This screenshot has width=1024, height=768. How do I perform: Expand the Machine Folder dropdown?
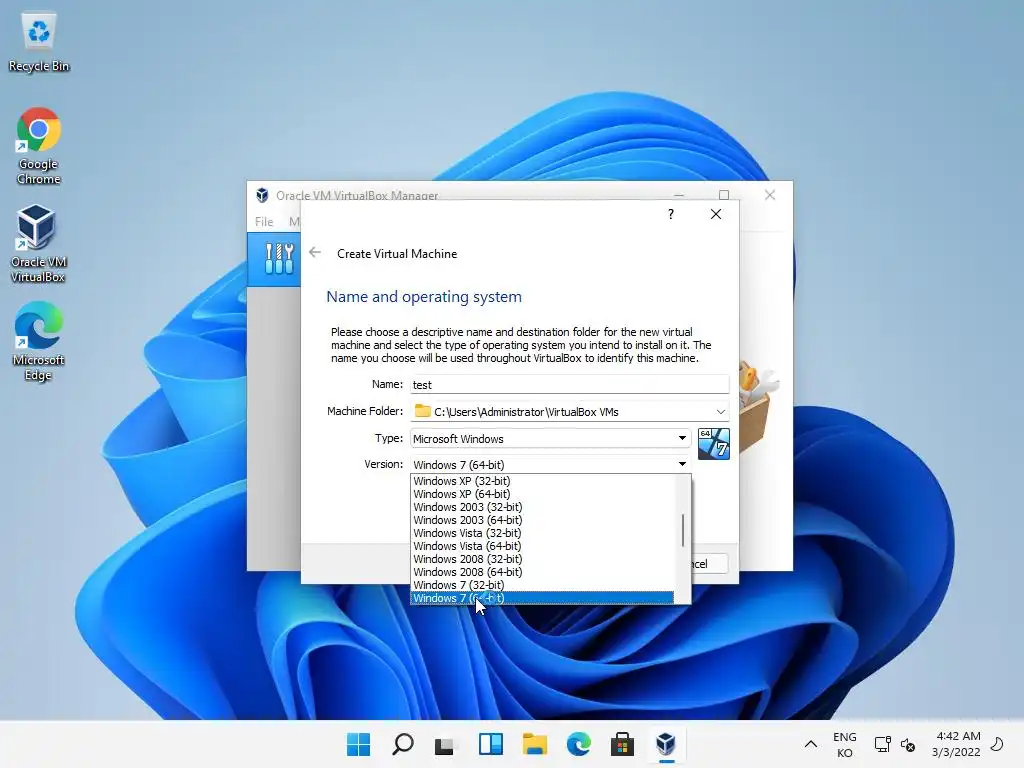coord(720,411)
